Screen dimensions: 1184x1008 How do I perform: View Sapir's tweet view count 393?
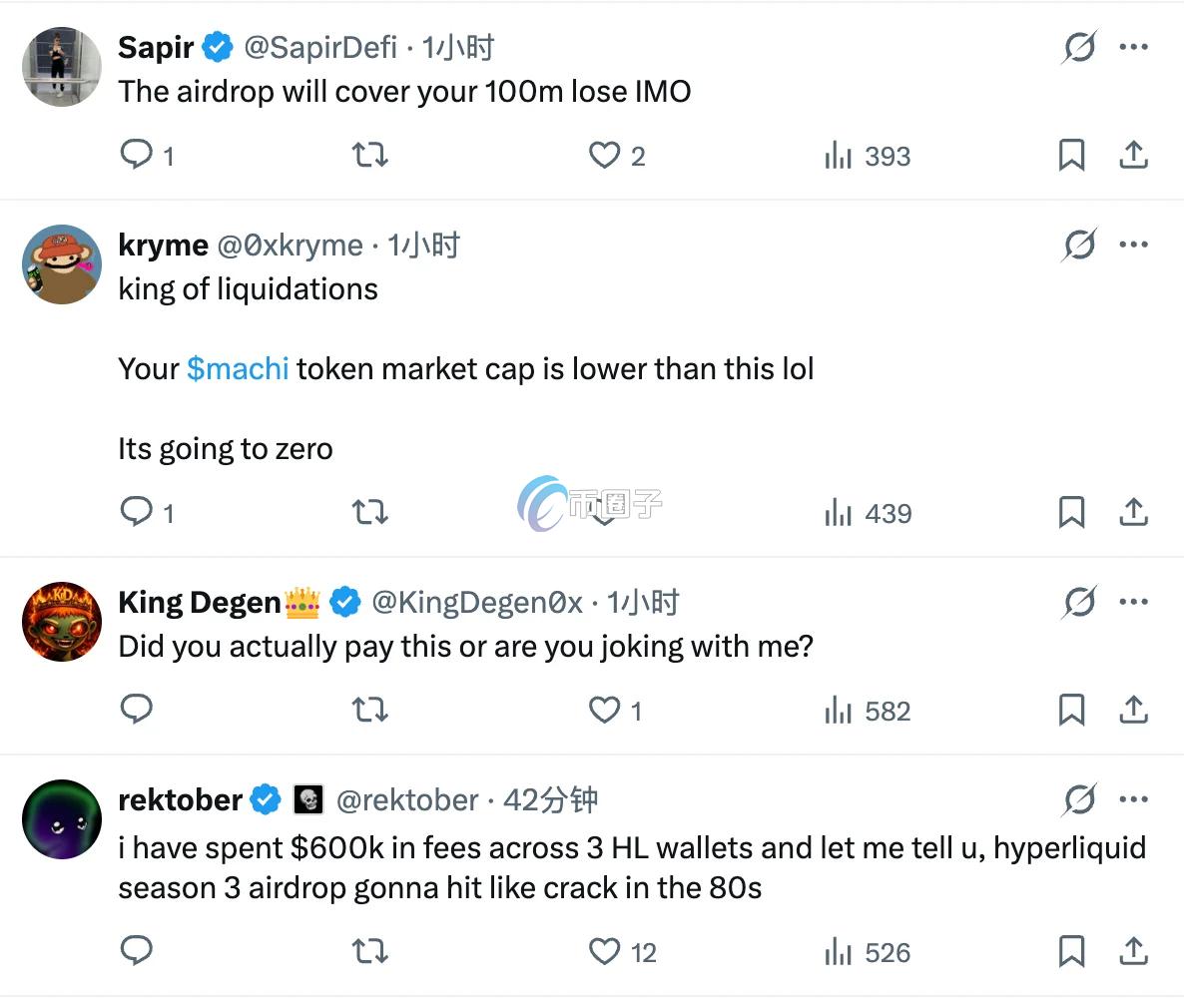tap(868, 156)
